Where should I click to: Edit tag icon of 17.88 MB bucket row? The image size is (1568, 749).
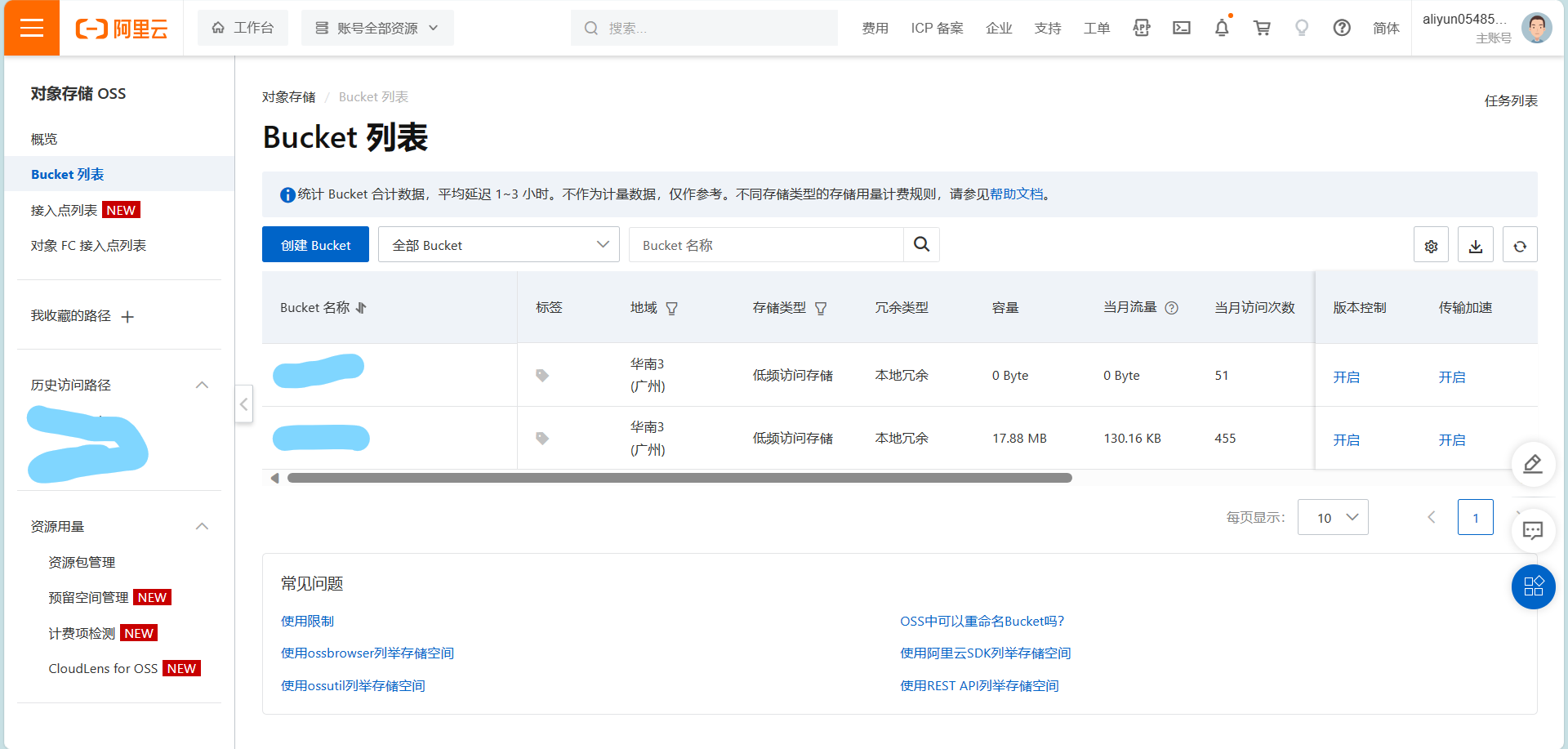point(542,439)
